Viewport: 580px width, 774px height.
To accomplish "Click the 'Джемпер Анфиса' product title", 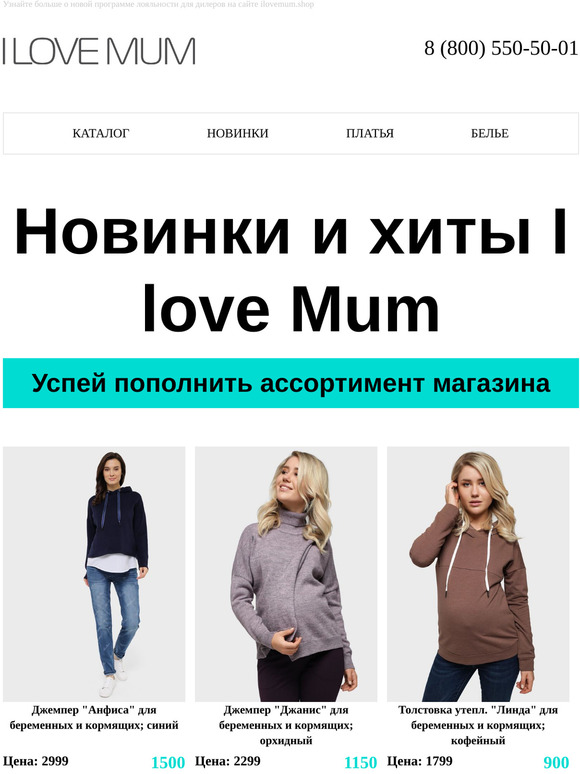I will coord(94,718).
